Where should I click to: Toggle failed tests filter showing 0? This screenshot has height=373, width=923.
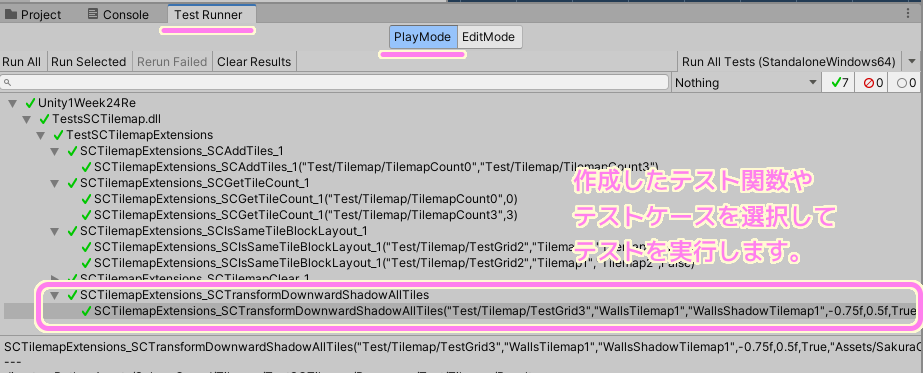tap(872, 83)
